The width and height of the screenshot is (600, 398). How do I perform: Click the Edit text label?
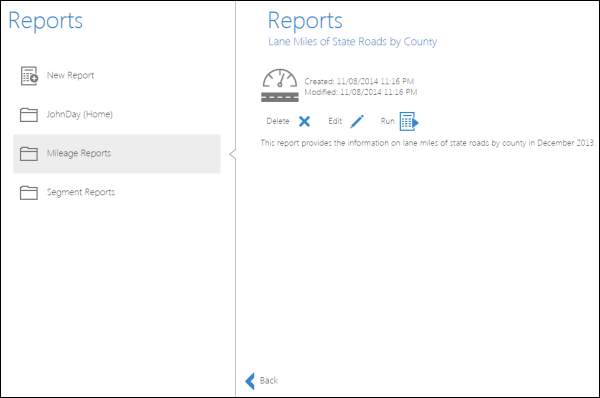pos(335,121)
